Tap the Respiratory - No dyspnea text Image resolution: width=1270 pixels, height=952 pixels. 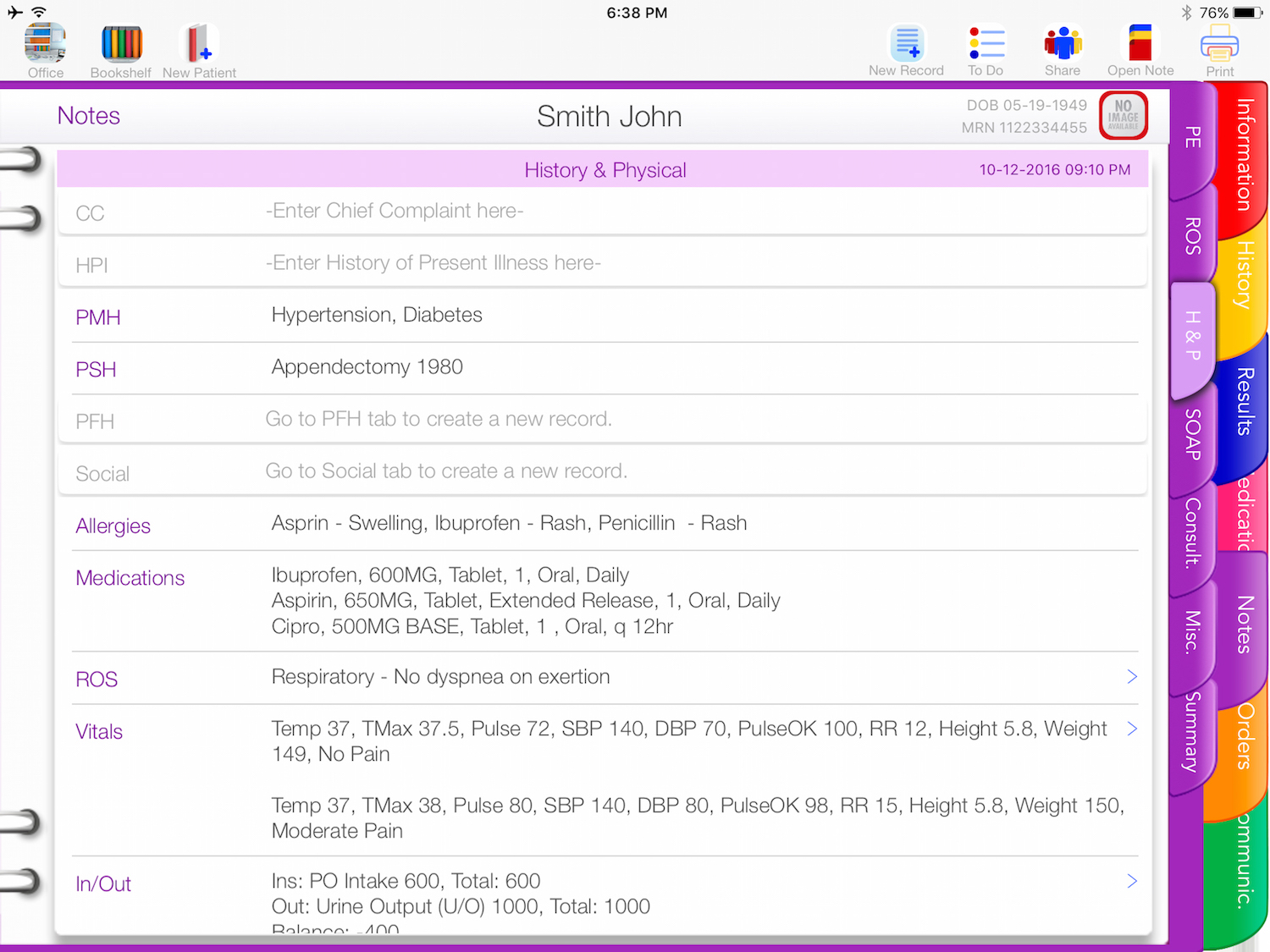(x=440, y=677)
